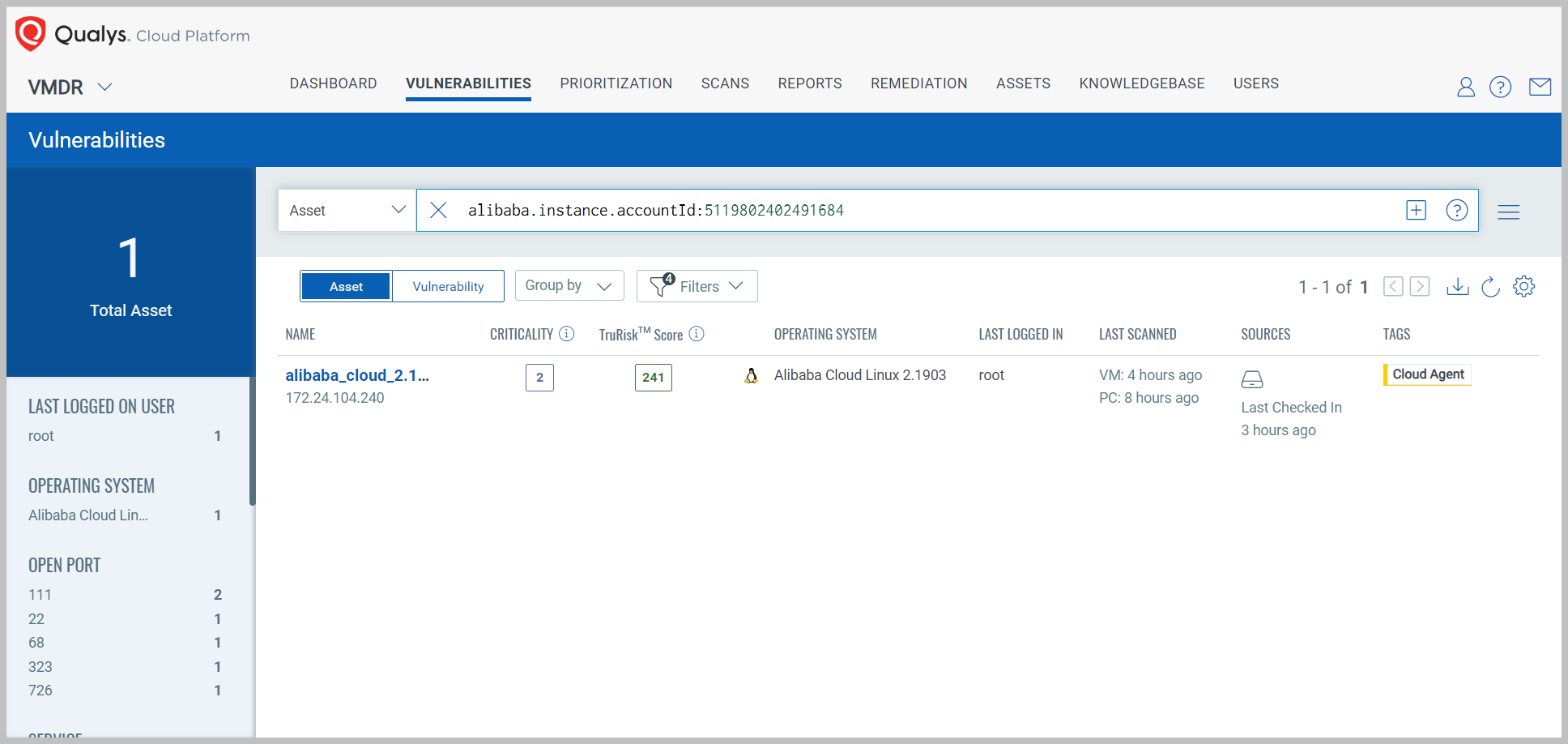
Task: Click the '1 Total Asset' count
Action: point(130,276)
